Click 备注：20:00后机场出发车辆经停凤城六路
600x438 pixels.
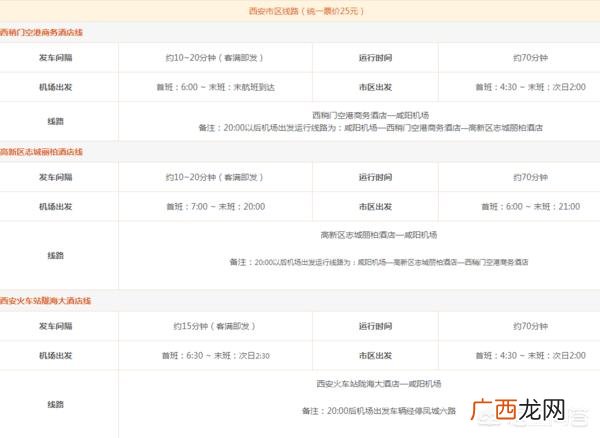[x=378, y=411]
